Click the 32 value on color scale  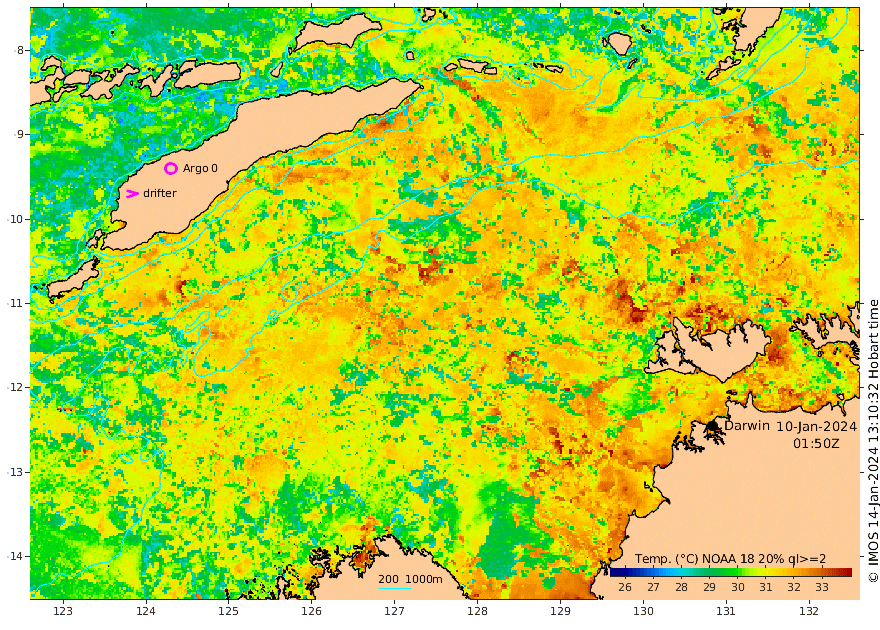[794, 587]
